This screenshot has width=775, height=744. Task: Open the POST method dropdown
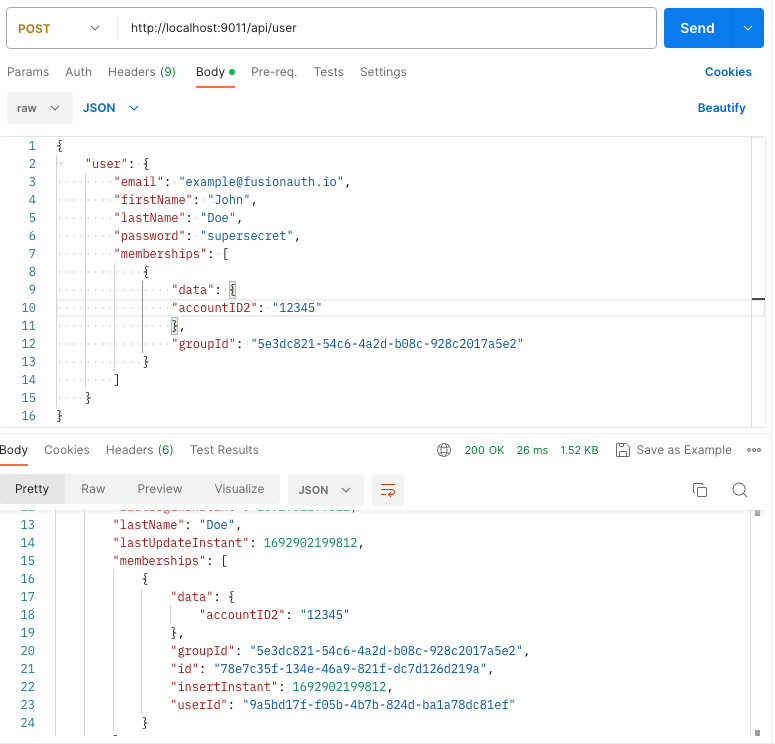click(x=60, y=29)
